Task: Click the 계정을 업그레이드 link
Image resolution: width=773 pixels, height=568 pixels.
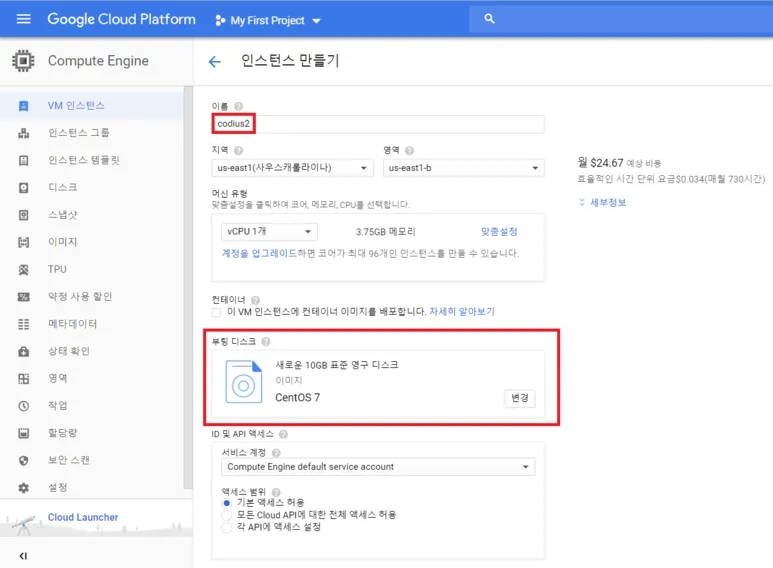Action: (259, 253)
